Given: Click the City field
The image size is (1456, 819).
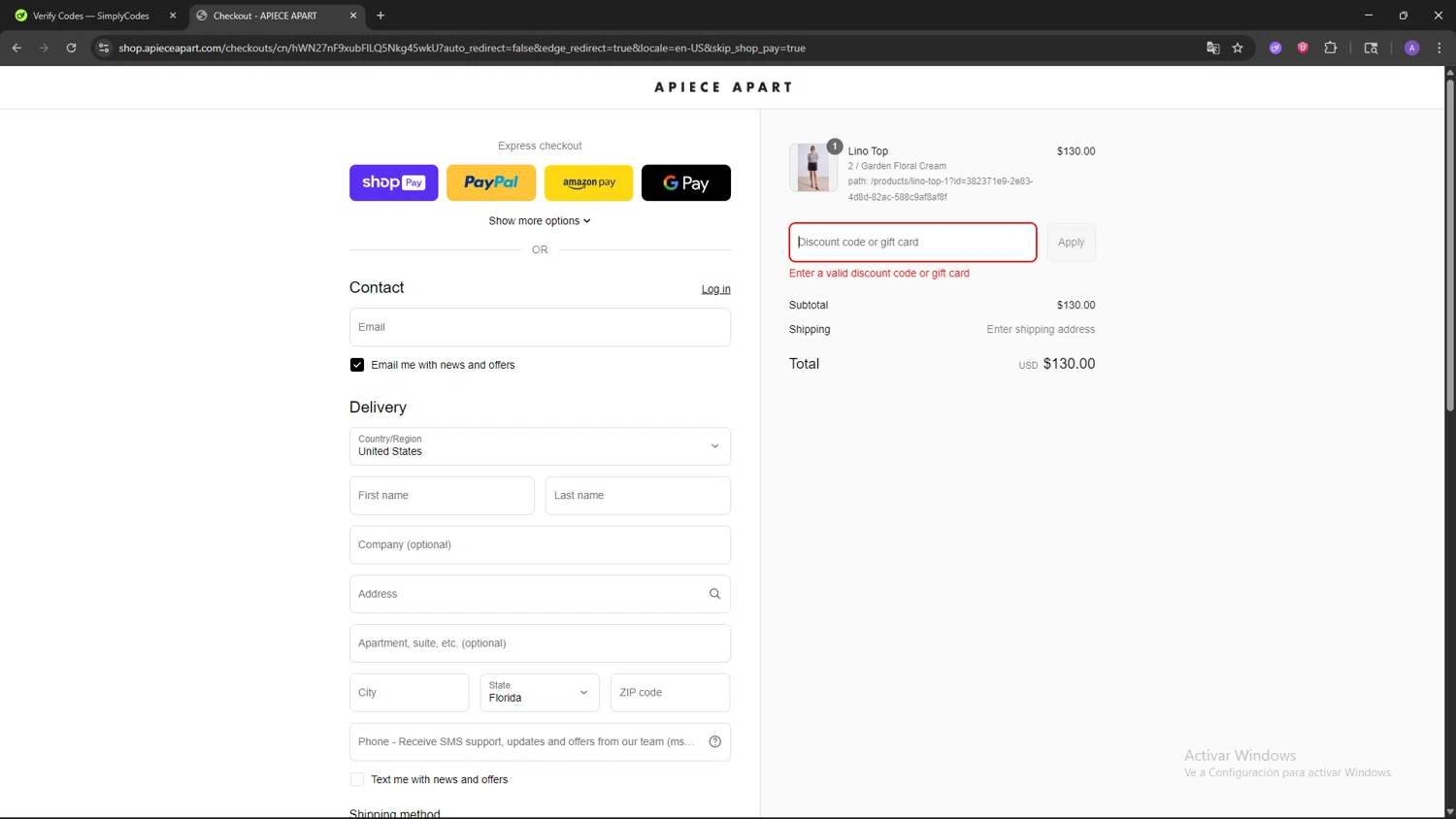Looking at the screenshot, I should [410, 693].
